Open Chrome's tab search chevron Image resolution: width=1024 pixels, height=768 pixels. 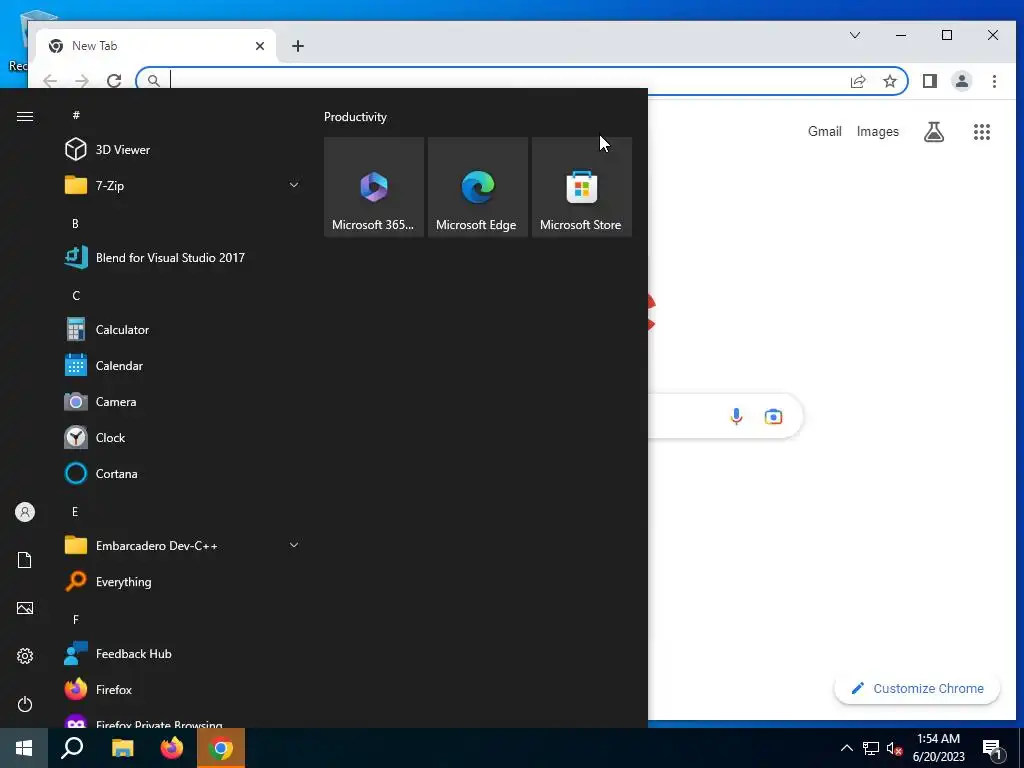tap(855, 35)
